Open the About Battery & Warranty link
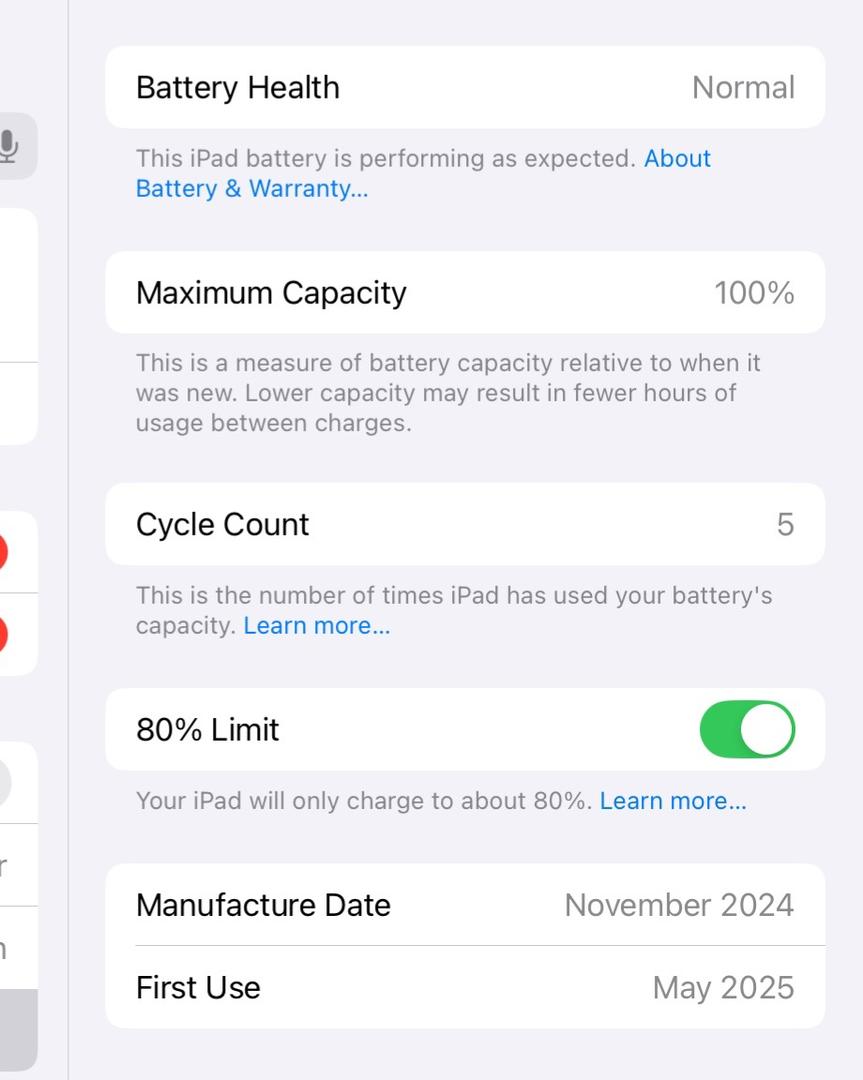 pos(252,188)
